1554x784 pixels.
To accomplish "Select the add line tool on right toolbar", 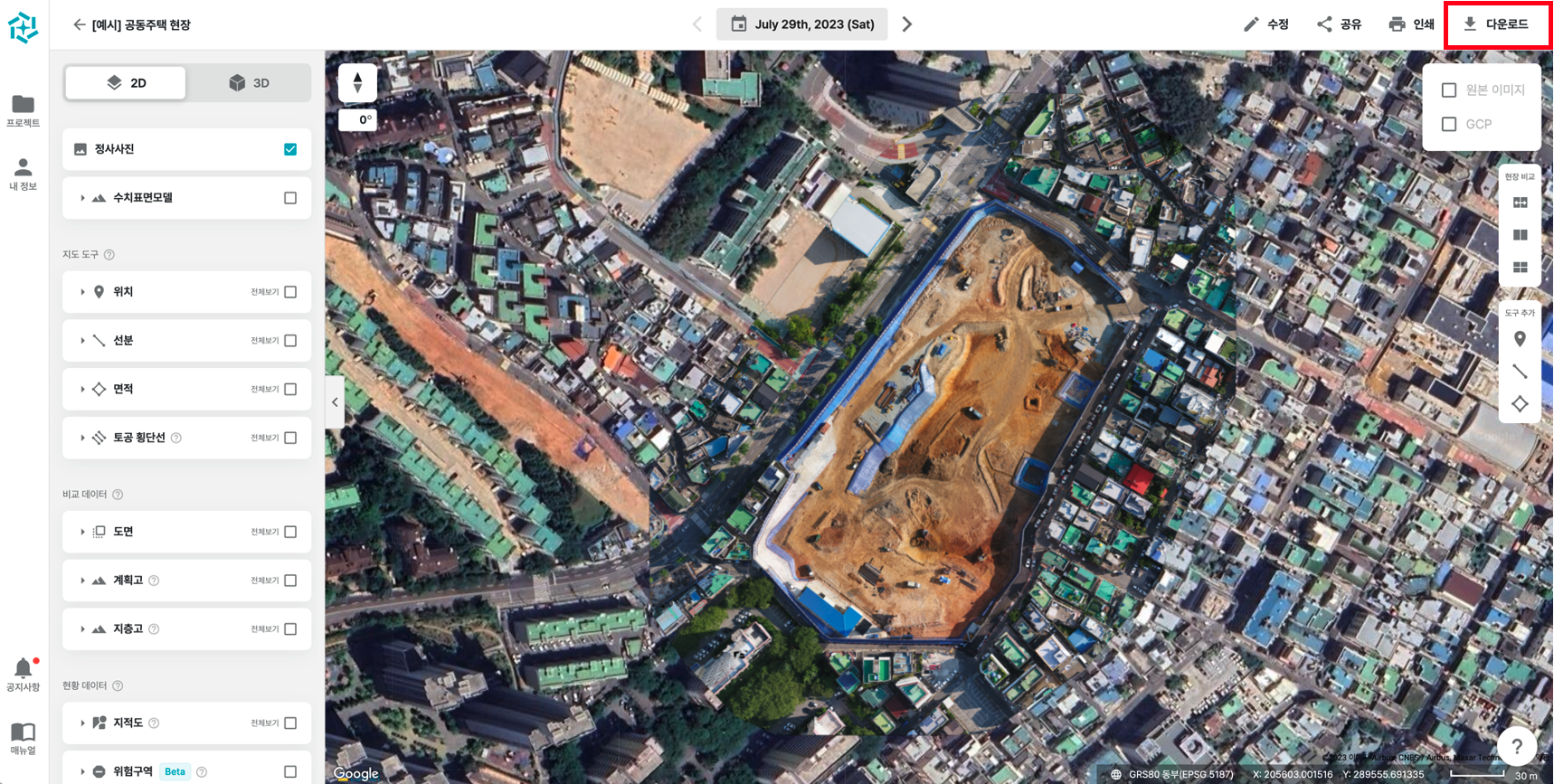I will [1520, 372].
